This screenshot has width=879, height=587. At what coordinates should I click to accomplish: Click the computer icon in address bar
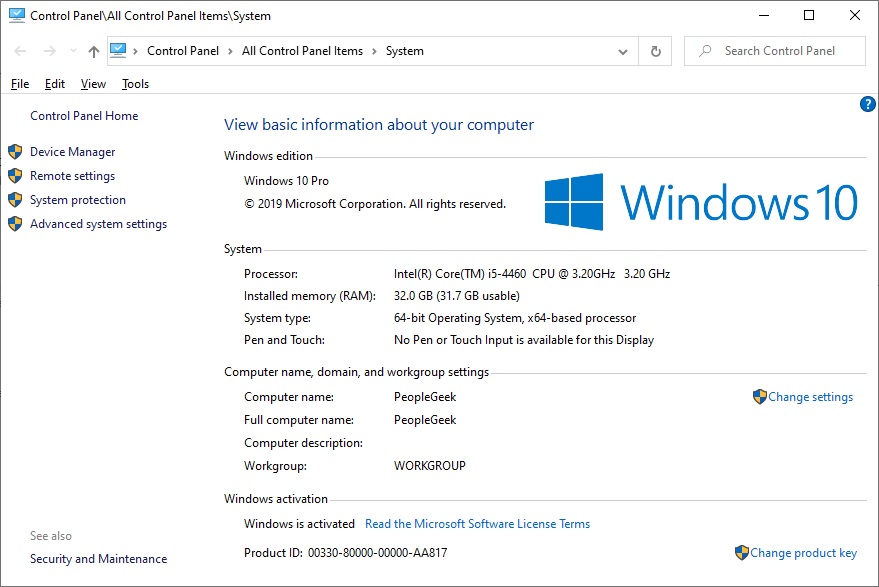(118, 50)
